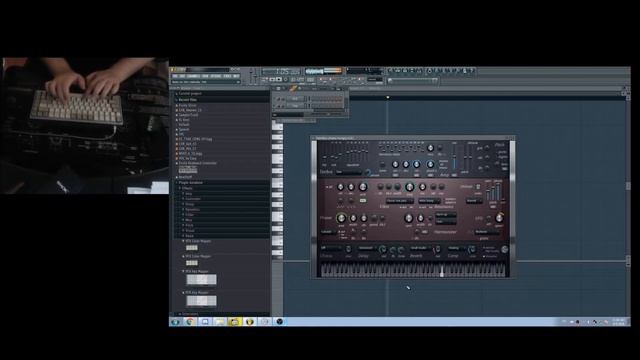Screen dimensions: 640x360
Task: Open the Chorus preset dropdown
Action: pos(331,248)
